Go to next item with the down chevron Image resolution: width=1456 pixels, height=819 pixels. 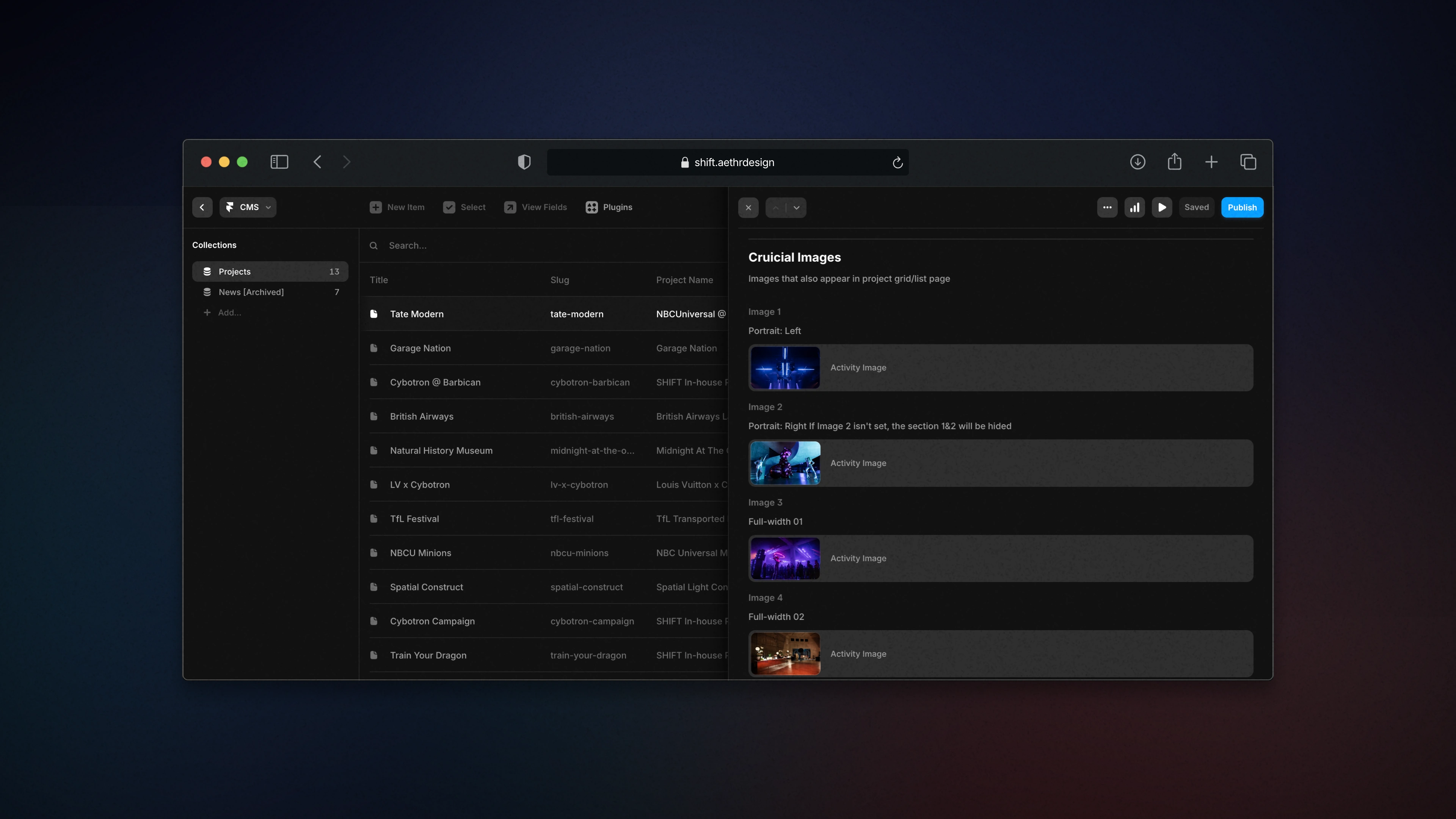[x=796, y=207]
